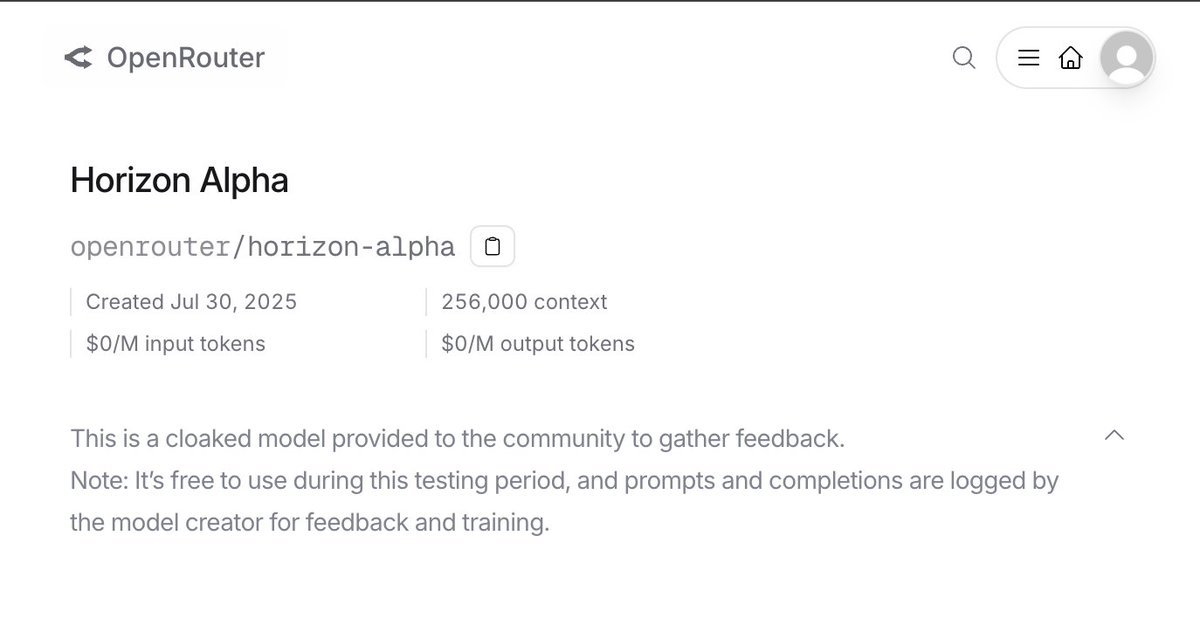The image size is (1200, 625).
Task: Click the OpenRouter brand name text
Action: 185,58
